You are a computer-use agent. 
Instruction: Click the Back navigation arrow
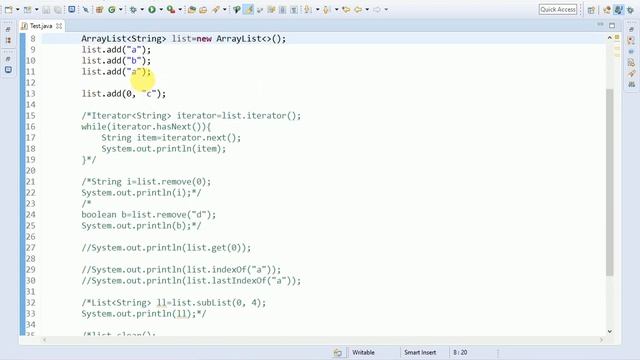click(x=358, y=9)
